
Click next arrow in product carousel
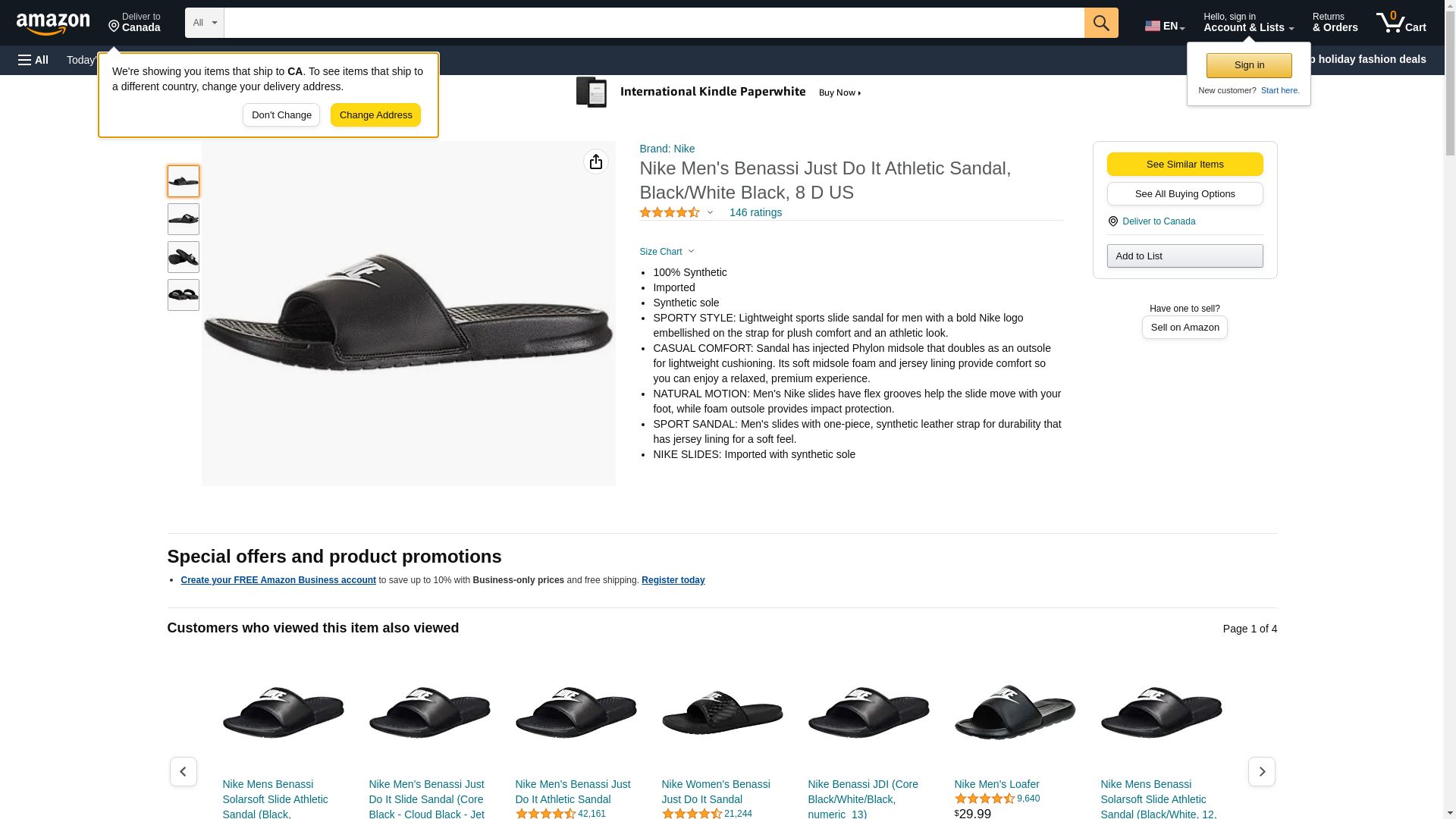pyautogui.click(x=1261, y=771)
